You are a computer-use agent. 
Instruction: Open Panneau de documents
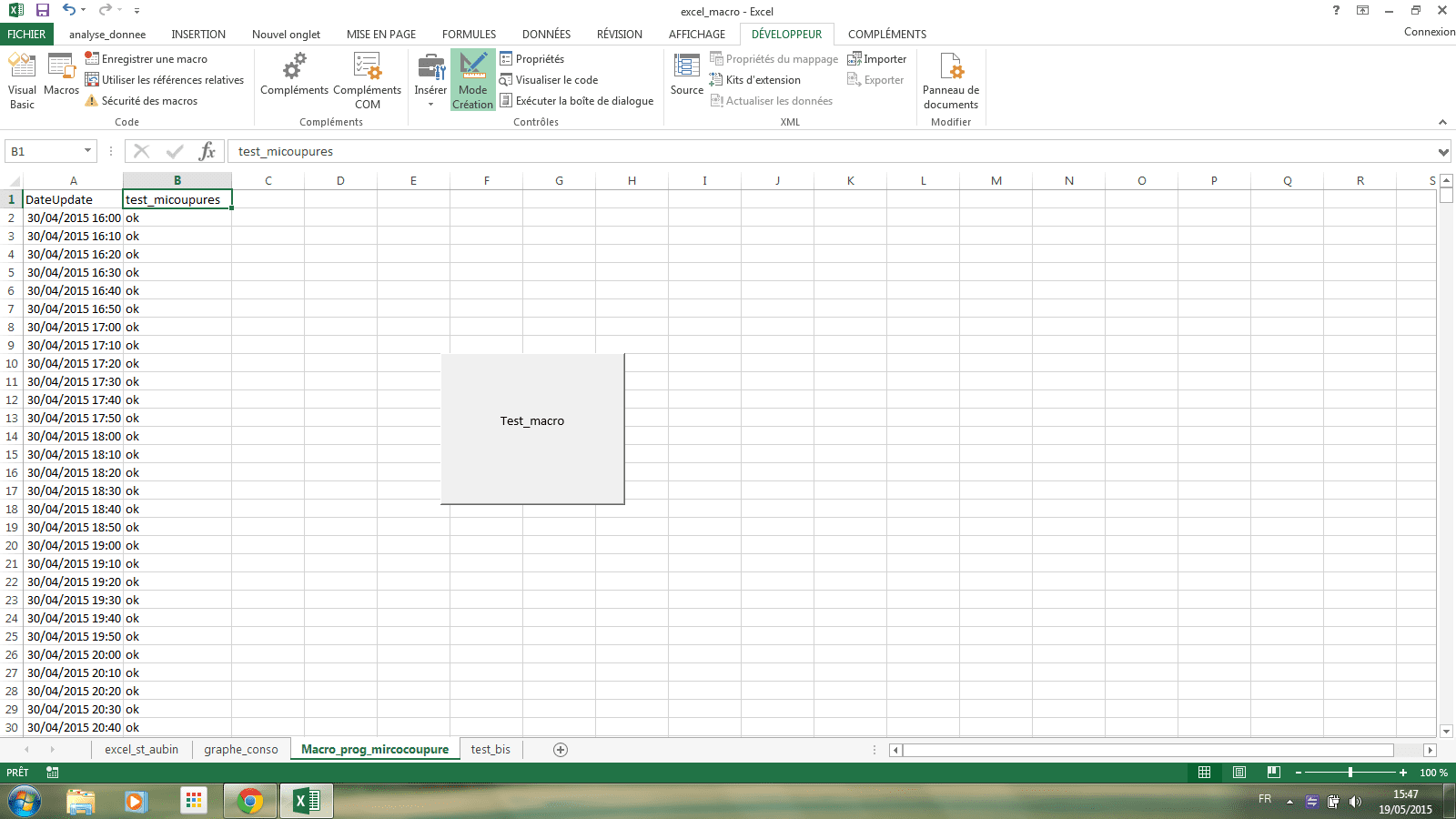pyautogui.click(x=951, y=80)
